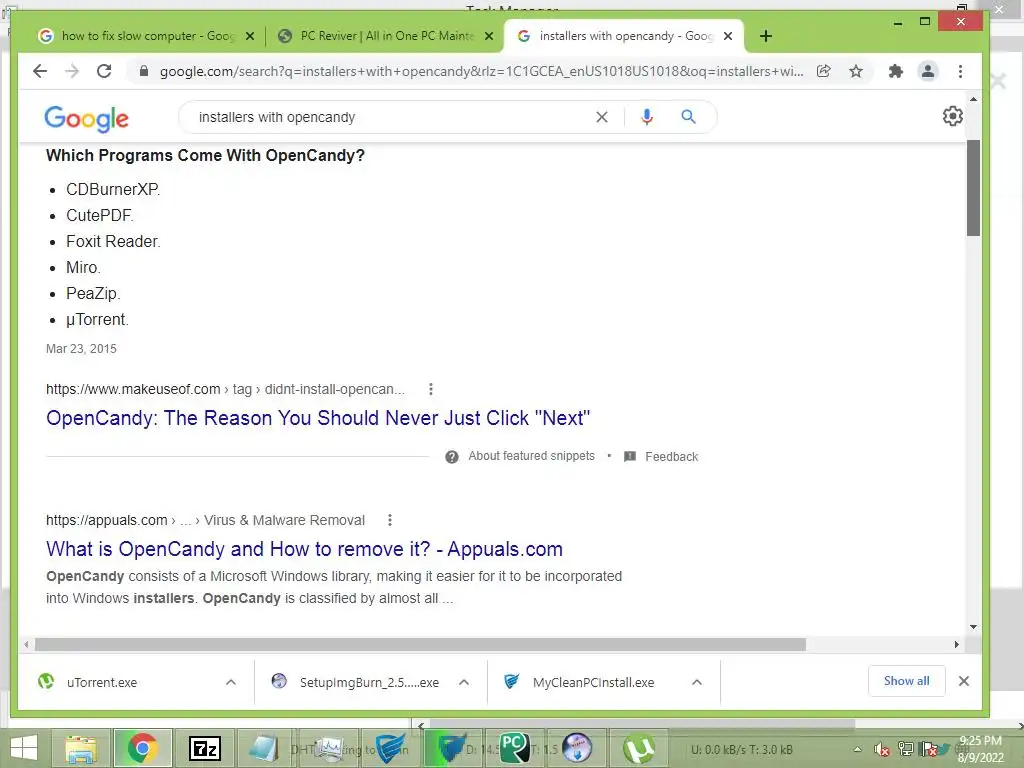
Task: Open the SetupImgBurn downloaded file
Action: click(x=369, y=682)
